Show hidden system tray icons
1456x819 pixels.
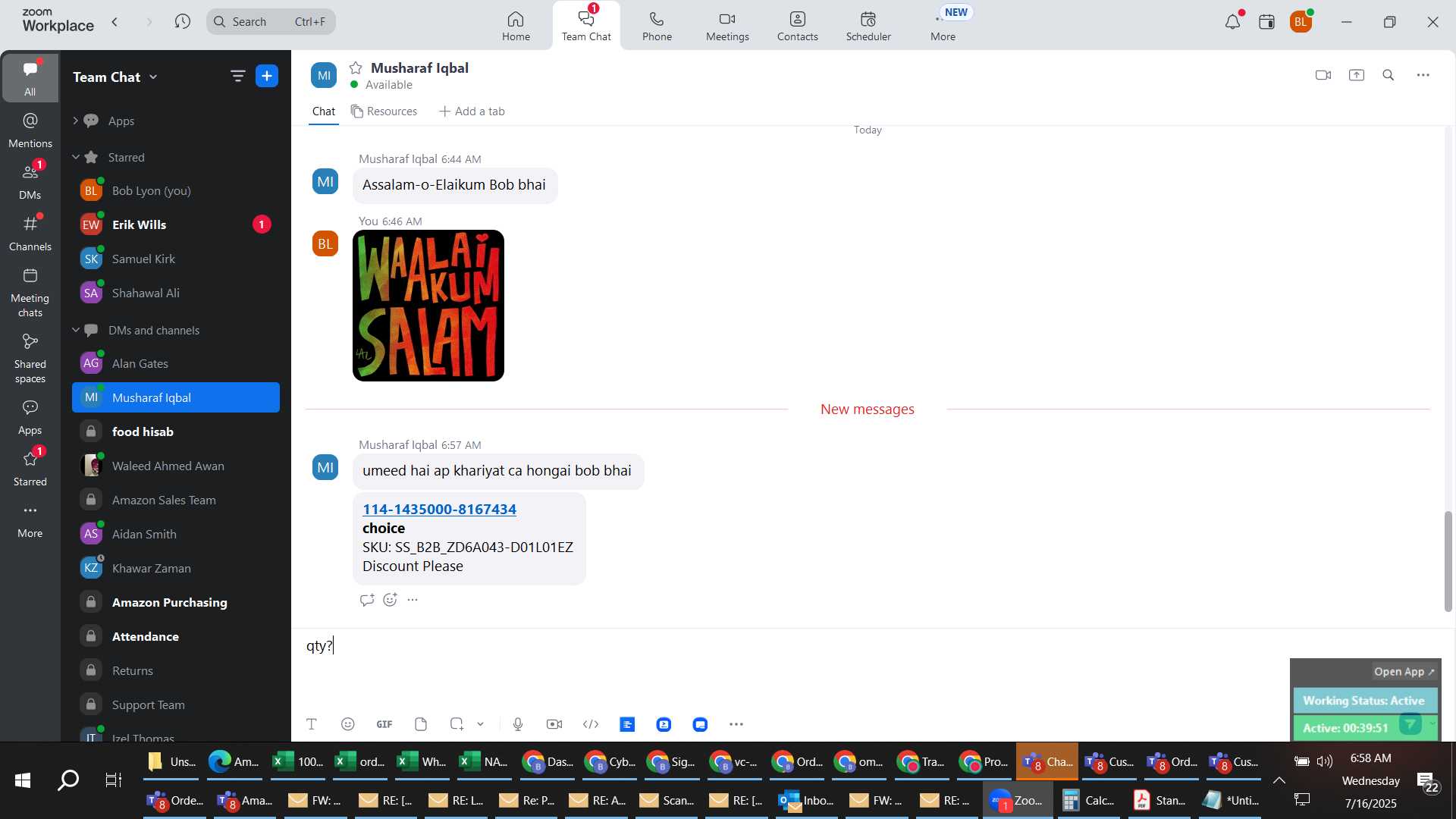coord(1279,780)
